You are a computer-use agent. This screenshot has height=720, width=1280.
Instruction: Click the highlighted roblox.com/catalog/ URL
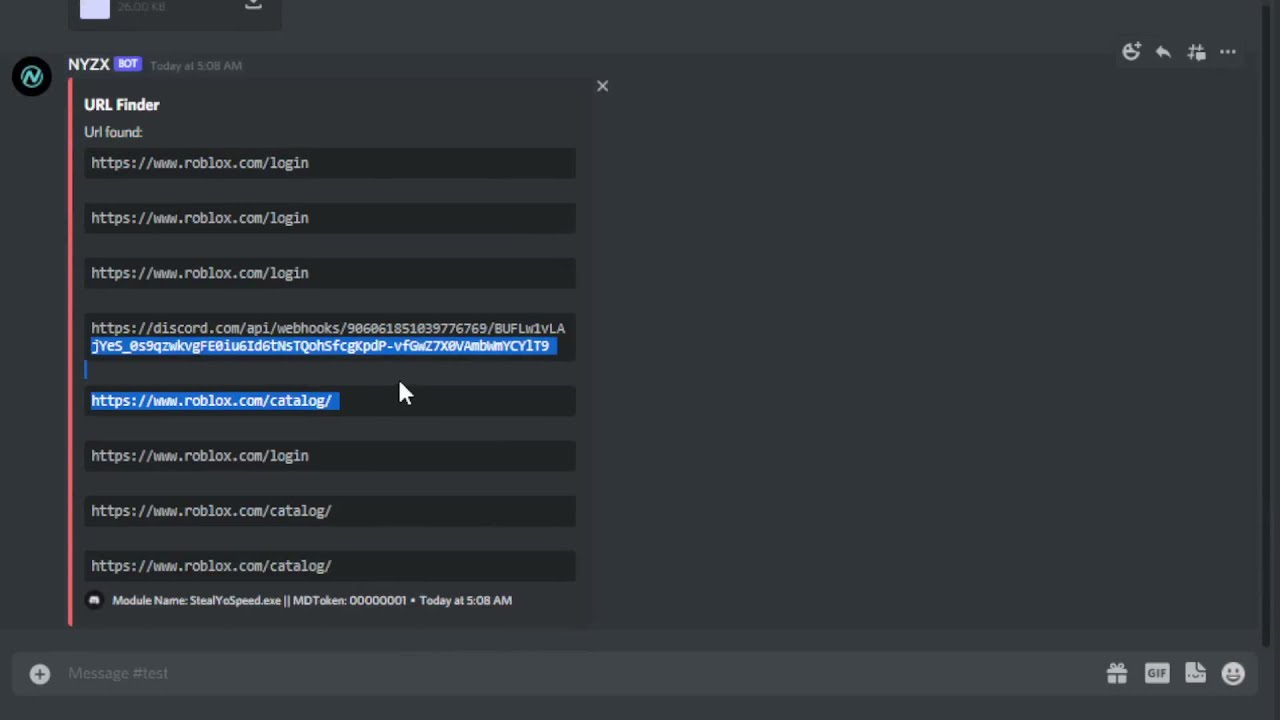211,401
